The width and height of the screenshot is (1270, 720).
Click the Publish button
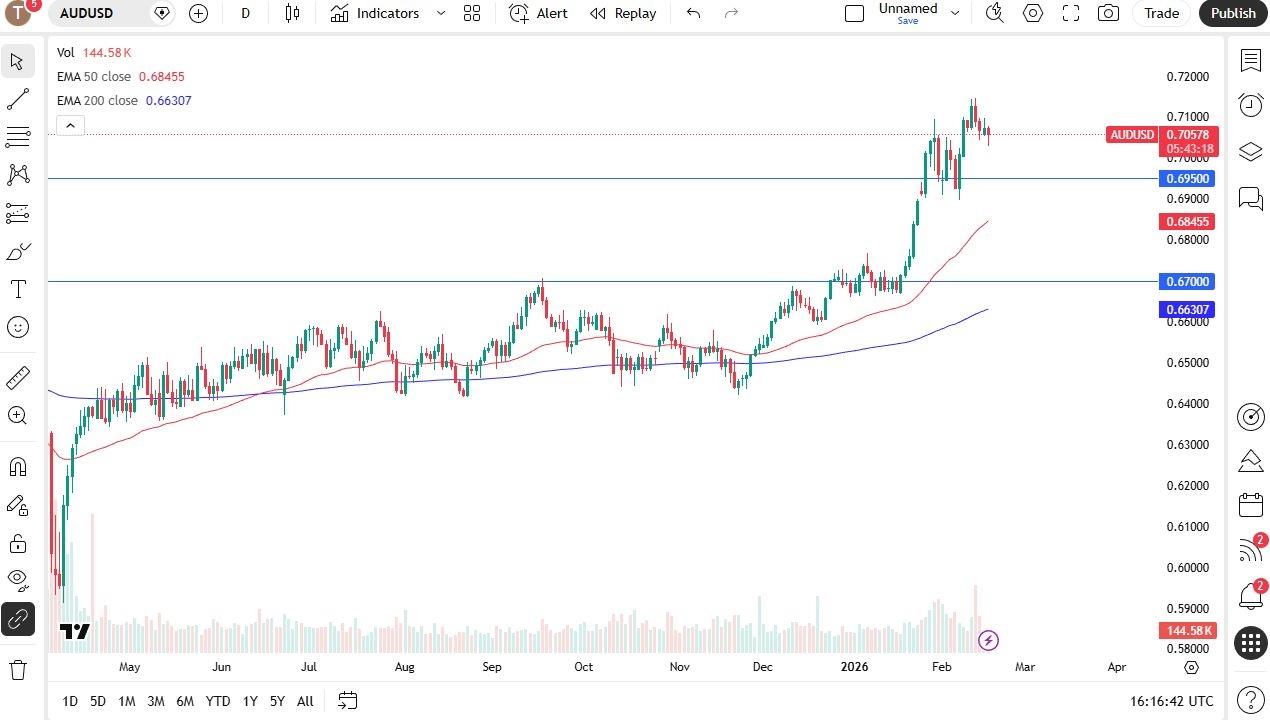point(1232,13)
